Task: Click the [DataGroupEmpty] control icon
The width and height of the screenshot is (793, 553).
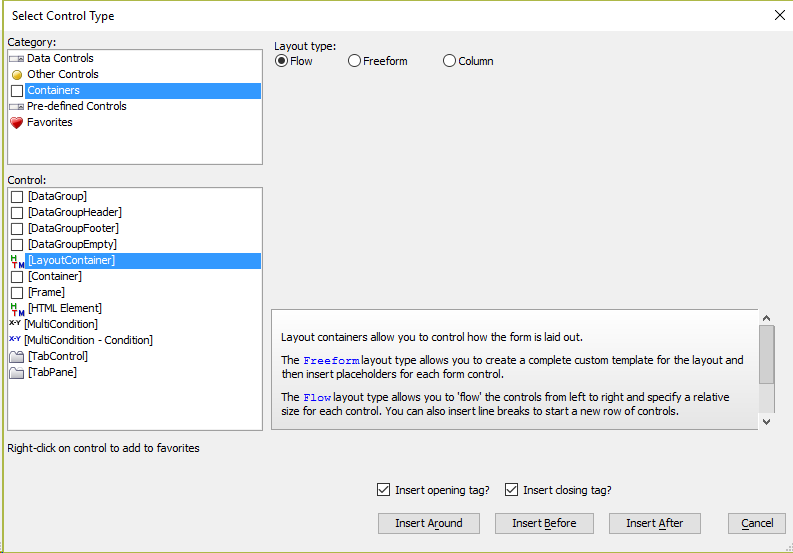Action: 17,245
